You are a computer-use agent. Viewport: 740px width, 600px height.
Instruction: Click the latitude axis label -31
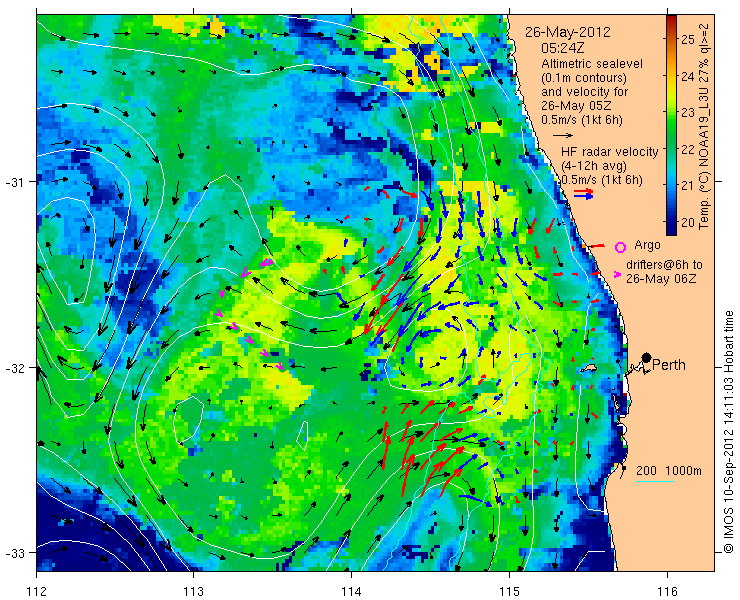tap(17, 182)
